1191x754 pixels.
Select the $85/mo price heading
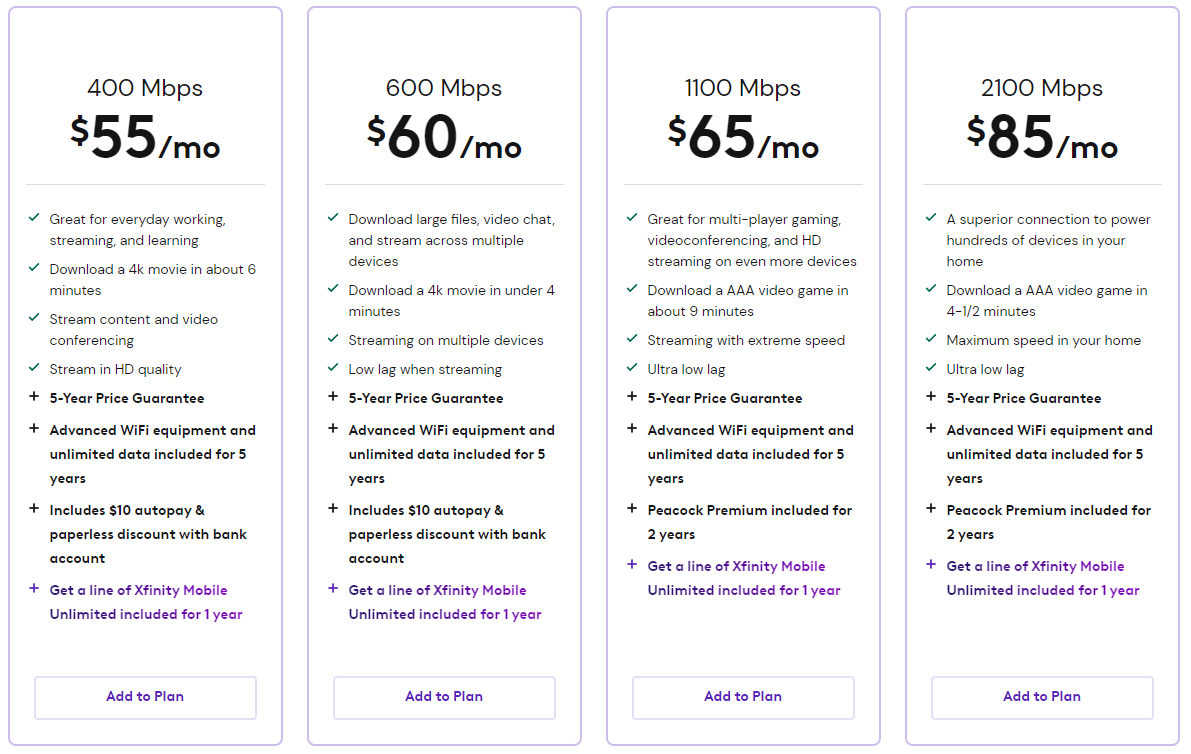click(1042, 137)
